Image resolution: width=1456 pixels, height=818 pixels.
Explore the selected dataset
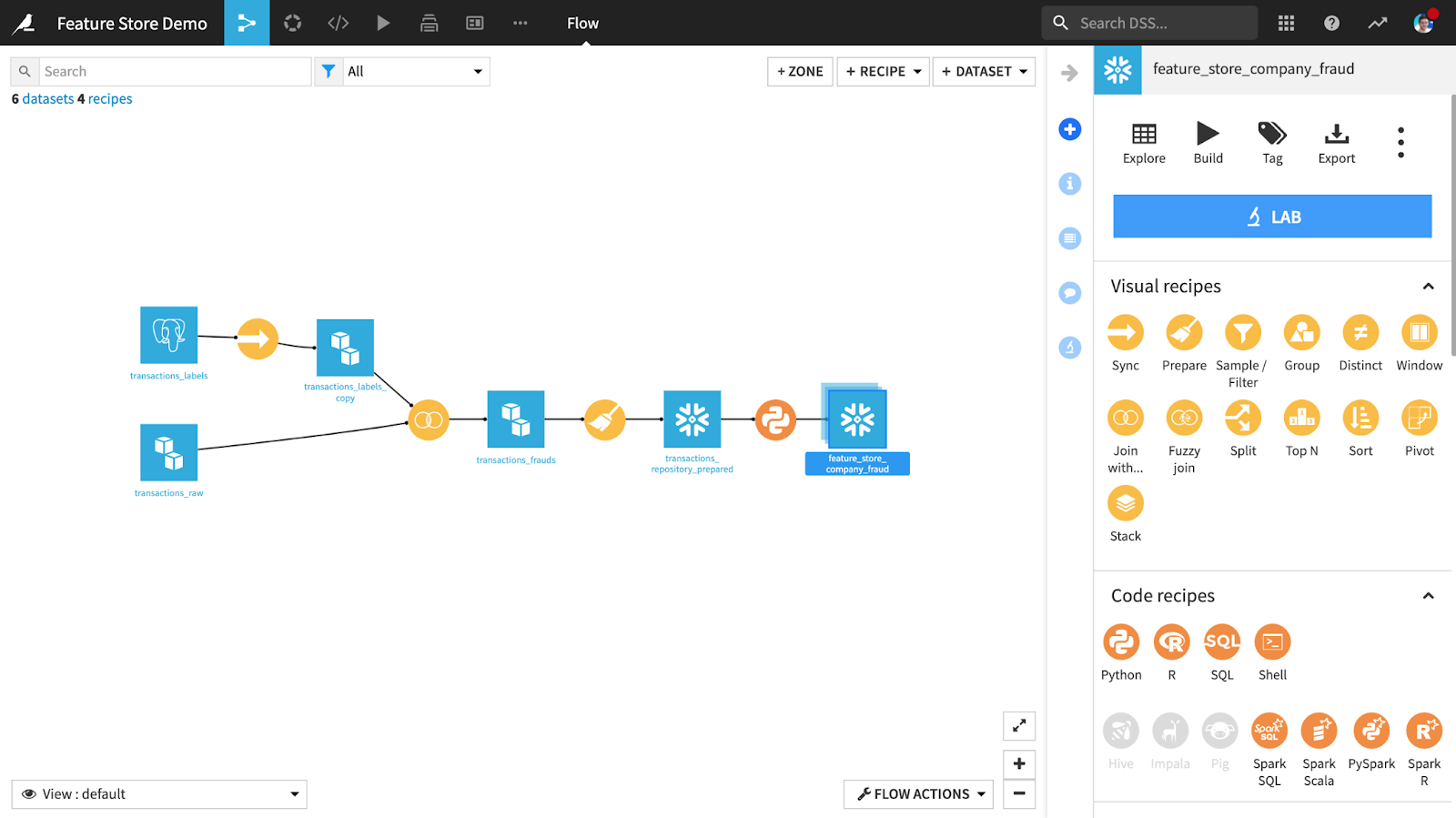pyautogui.click(x=1144, y=144)
